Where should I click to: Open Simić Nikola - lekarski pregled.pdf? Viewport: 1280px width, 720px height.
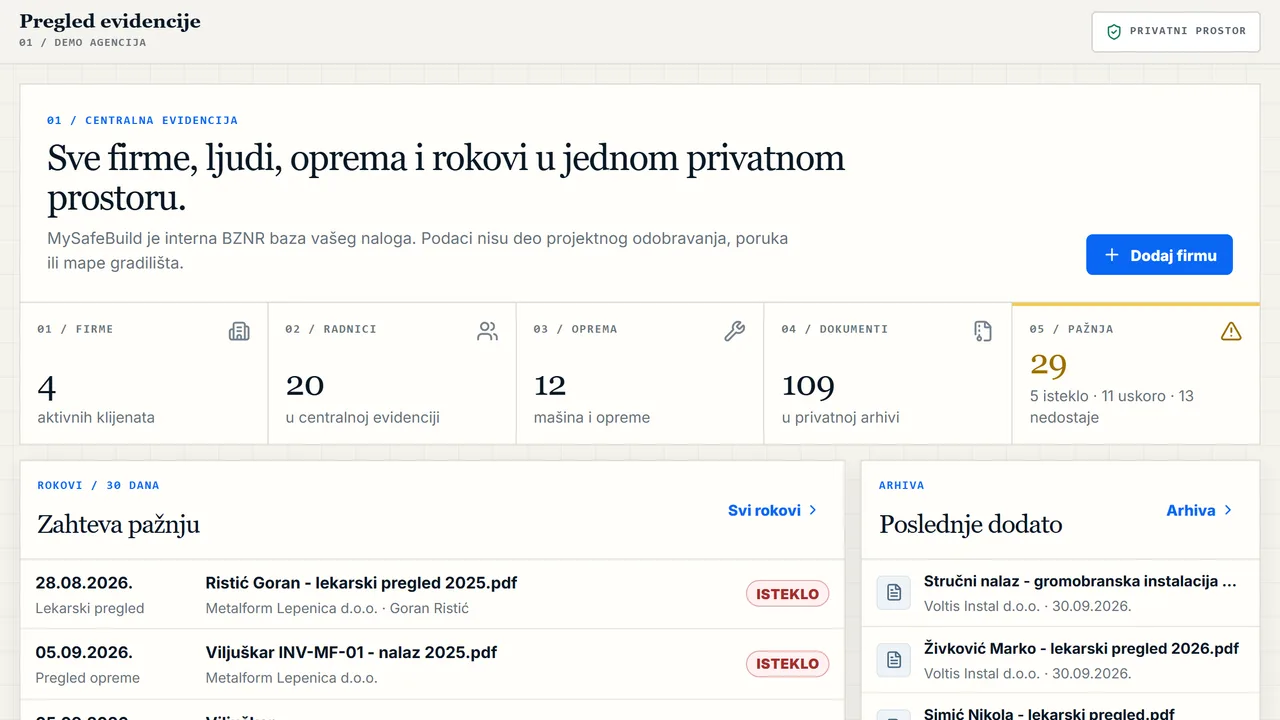pyautogui.click(x=1049, y=713)
